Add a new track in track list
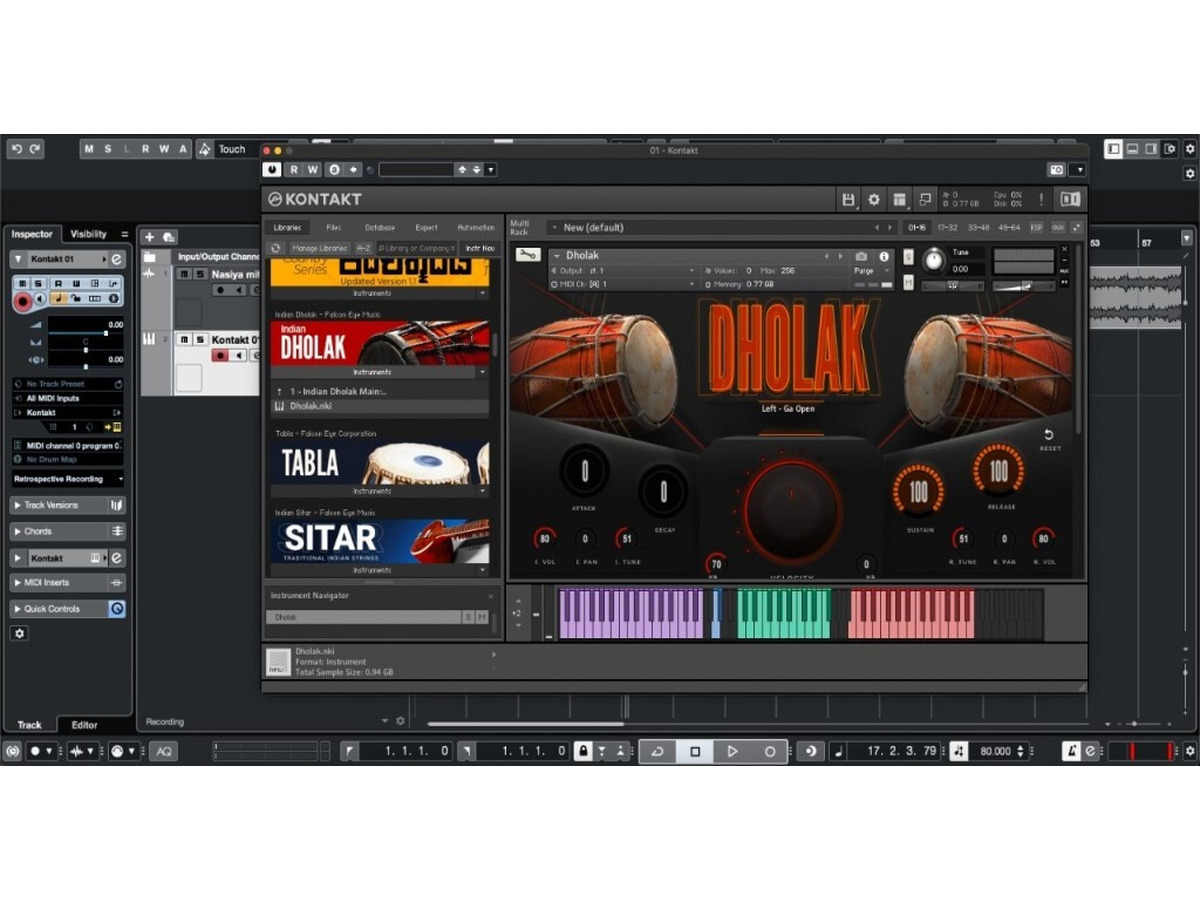The image size is (1200, 900). click(149, 237)
